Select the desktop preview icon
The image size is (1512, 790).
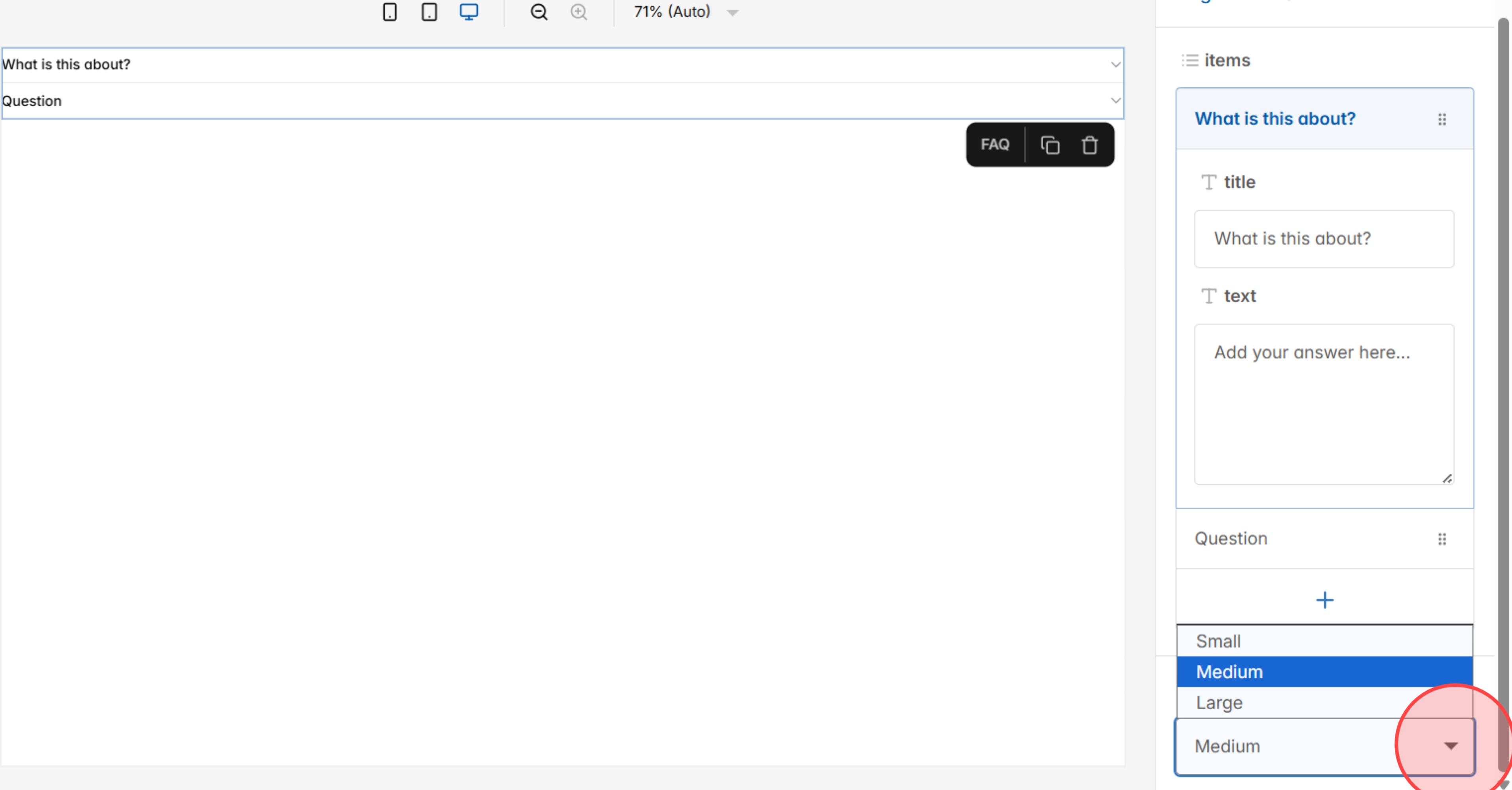pyautogui.click(x=468, y=12)
